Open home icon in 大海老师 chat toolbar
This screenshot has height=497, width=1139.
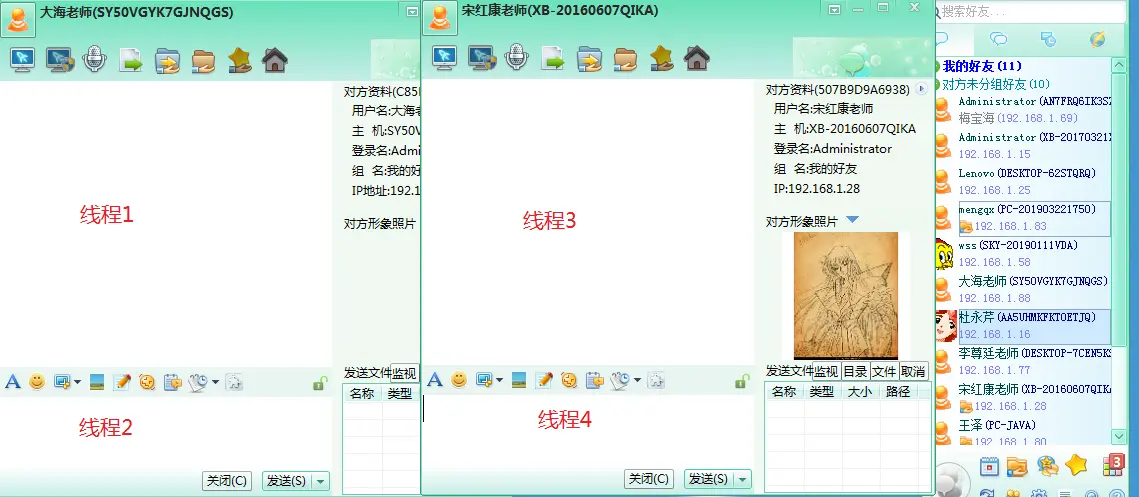(x=275, y=60)
